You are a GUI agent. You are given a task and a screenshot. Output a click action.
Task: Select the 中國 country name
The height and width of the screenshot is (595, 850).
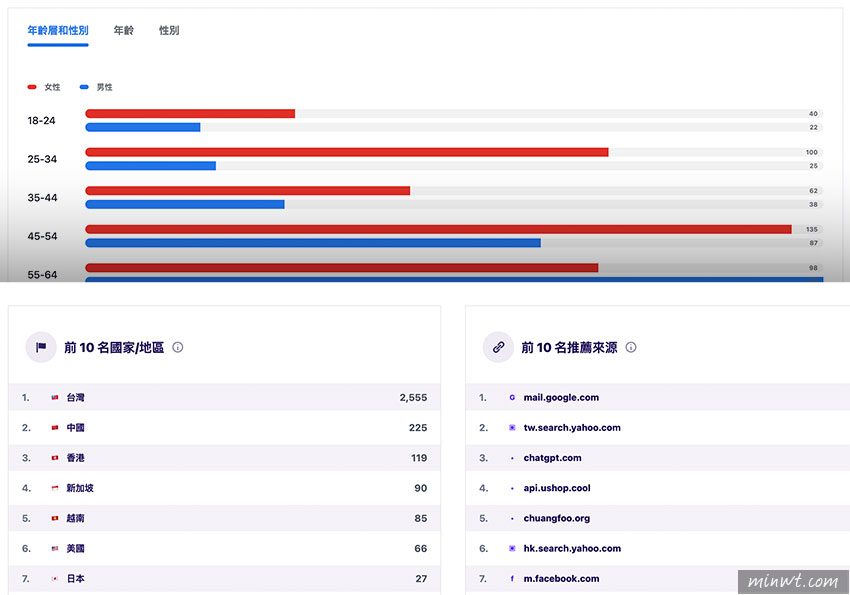coord(75,428)
